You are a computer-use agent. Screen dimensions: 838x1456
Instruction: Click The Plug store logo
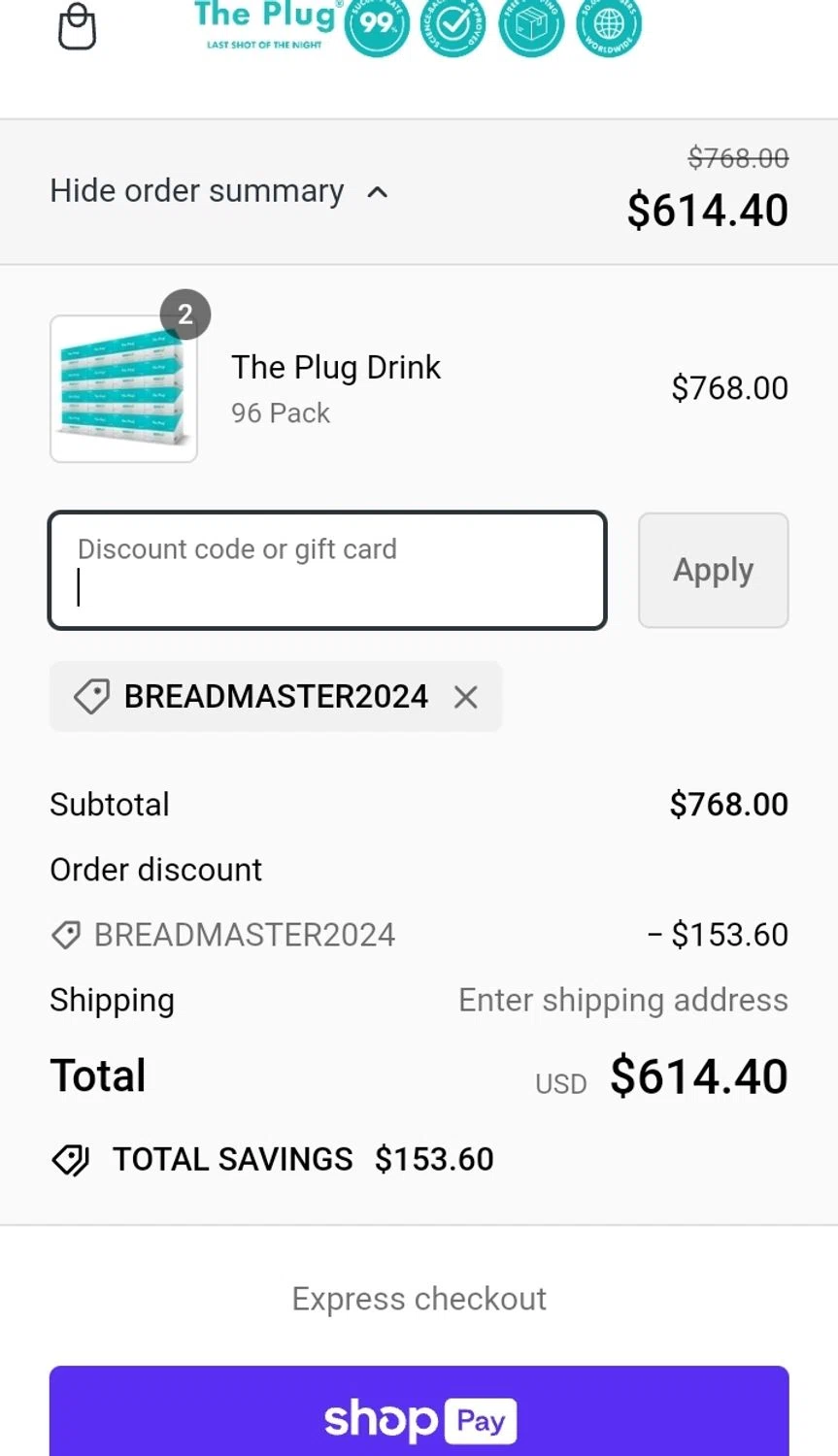[x=265, y=24]
